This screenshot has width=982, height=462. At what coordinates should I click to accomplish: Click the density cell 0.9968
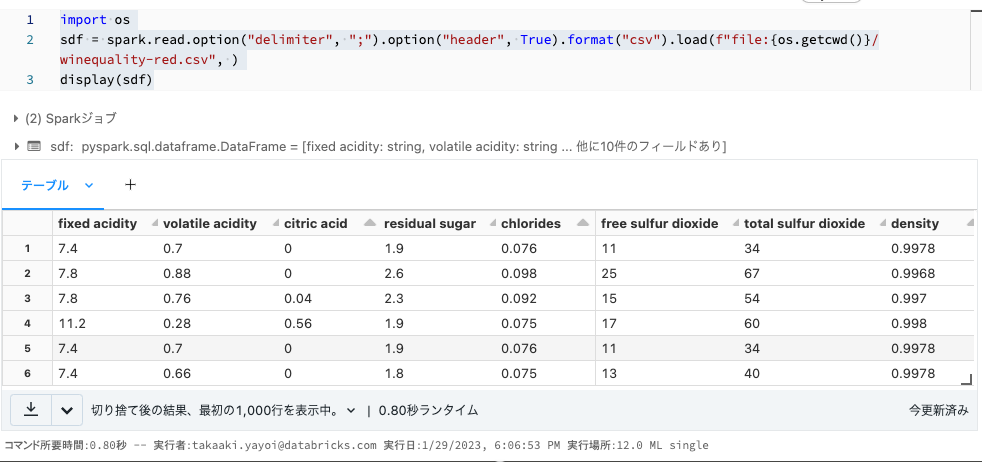pyautogui.click(x=912, y=274)
